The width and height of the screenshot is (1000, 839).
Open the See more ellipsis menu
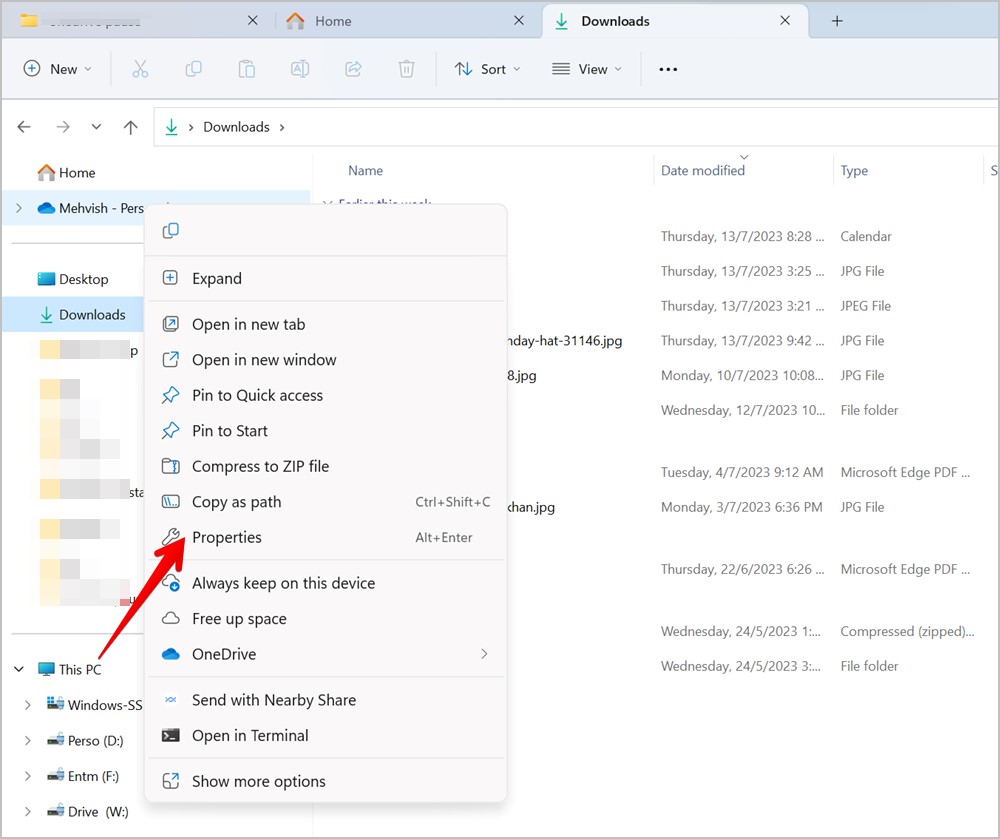(668, 69)
